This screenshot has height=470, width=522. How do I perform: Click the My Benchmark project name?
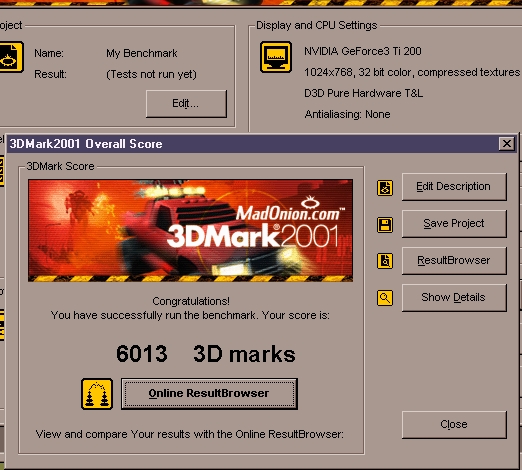tap(142, 53)
